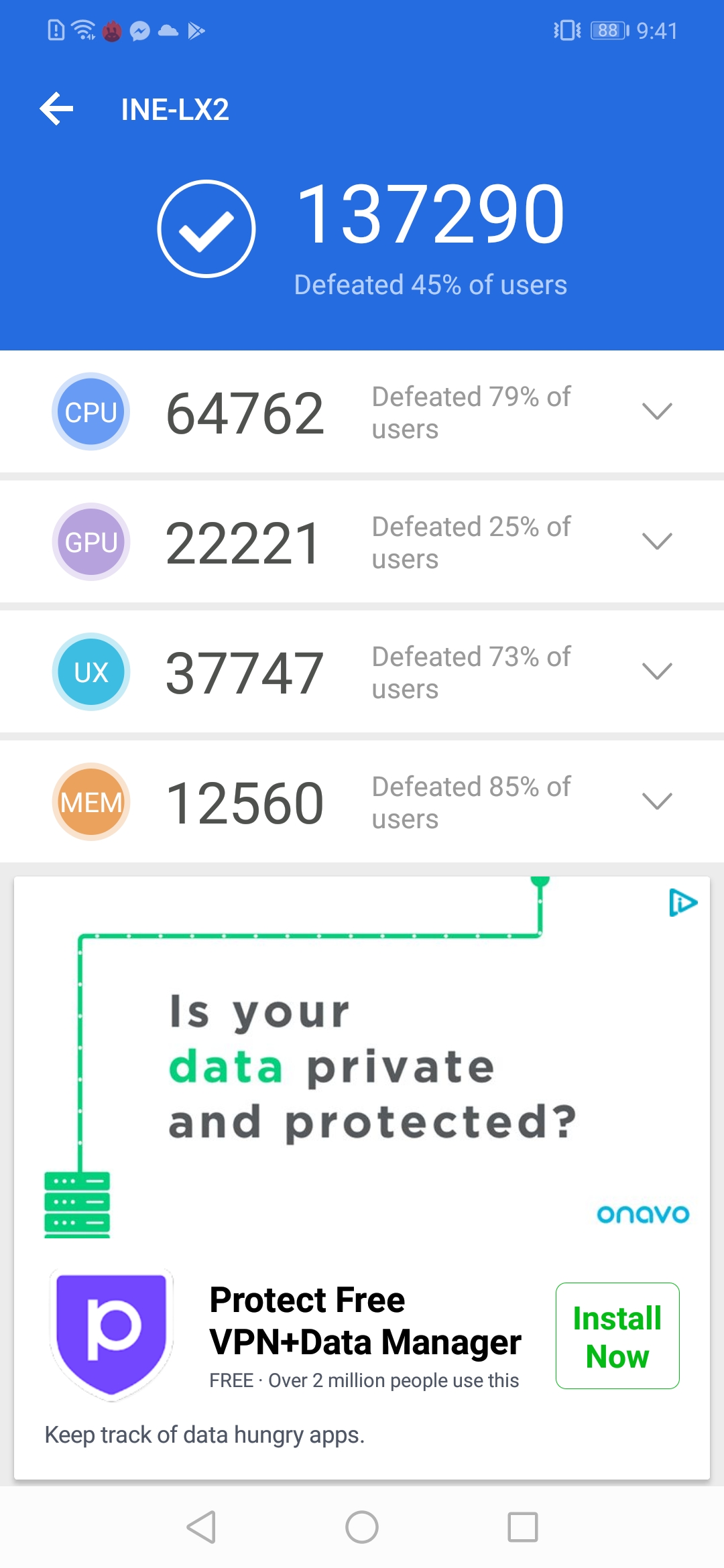Tap the purple GPU badge icon
This screenshot has height=1568, width=724.
(91, 541)
